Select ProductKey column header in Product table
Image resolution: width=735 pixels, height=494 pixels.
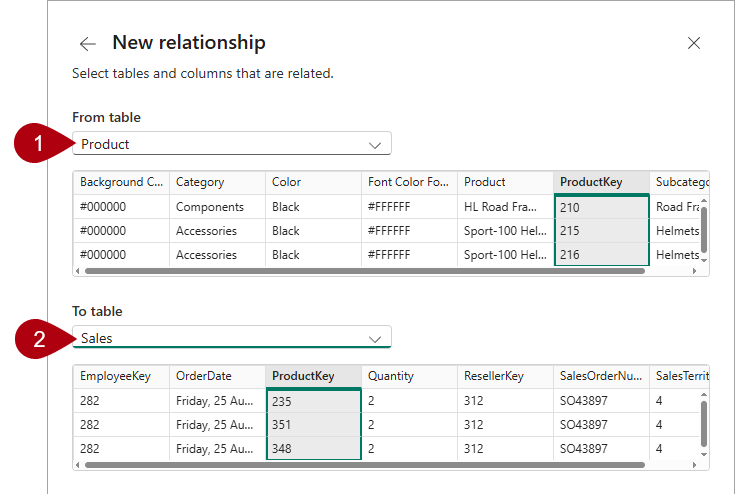tap(601, 182)
